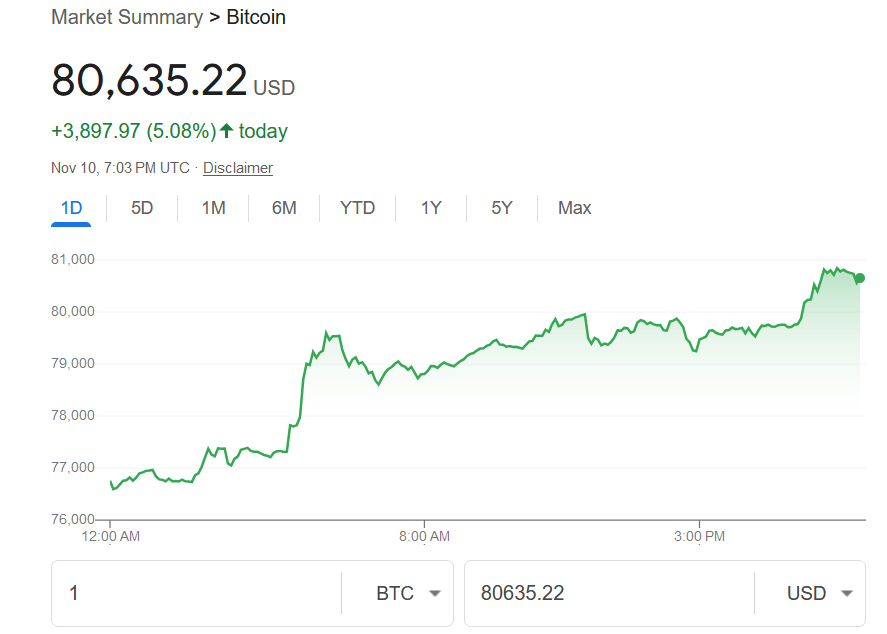View the 5Y price history
This screenshot has width=887, height=634.
click(x=502, y=208)
